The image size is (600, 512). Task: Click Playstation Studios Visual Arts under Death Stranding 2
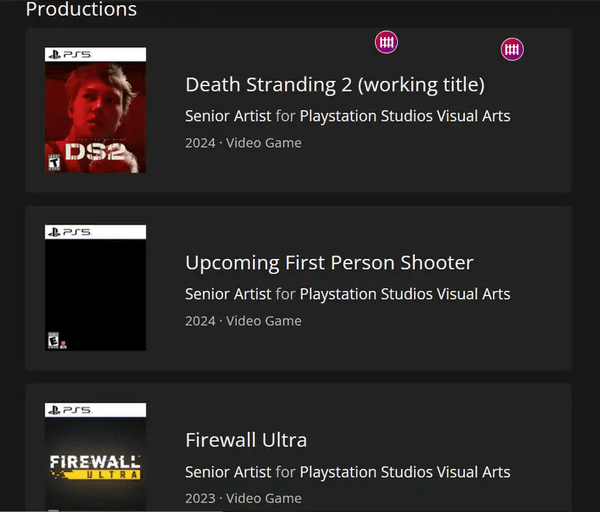click(405, 116)
